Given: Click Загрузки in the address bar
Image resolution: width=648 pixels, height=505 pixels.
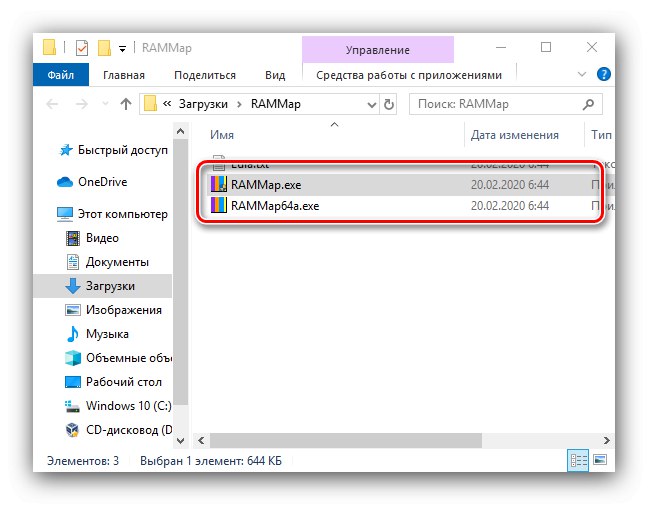Looking at the screenshot, I should [203, 104].
